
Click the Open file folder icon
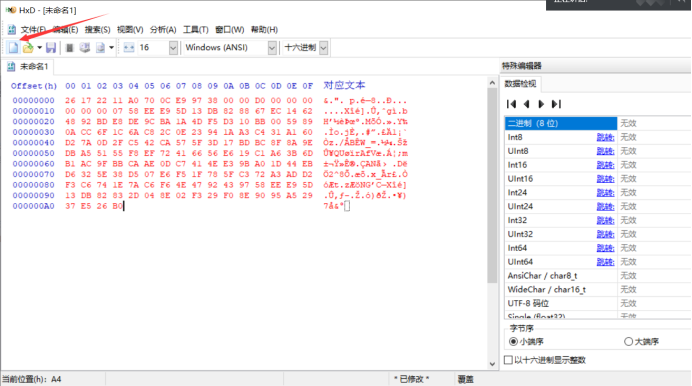[x=28, y=48]
